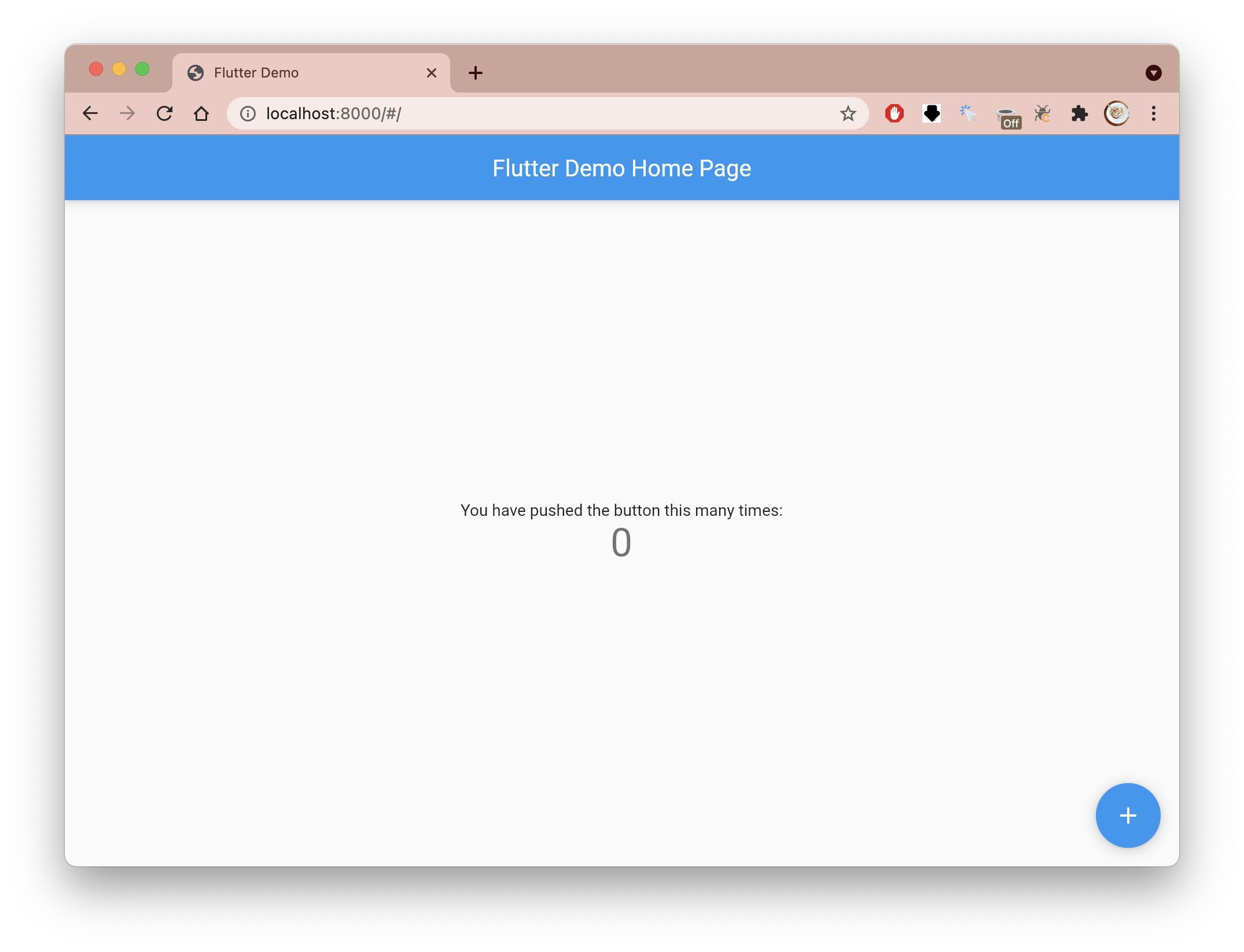Image resolution: width=1244 pixels, height=952 pixels.
Task: Go to the browser home page
Action: (x=201, y=113)
